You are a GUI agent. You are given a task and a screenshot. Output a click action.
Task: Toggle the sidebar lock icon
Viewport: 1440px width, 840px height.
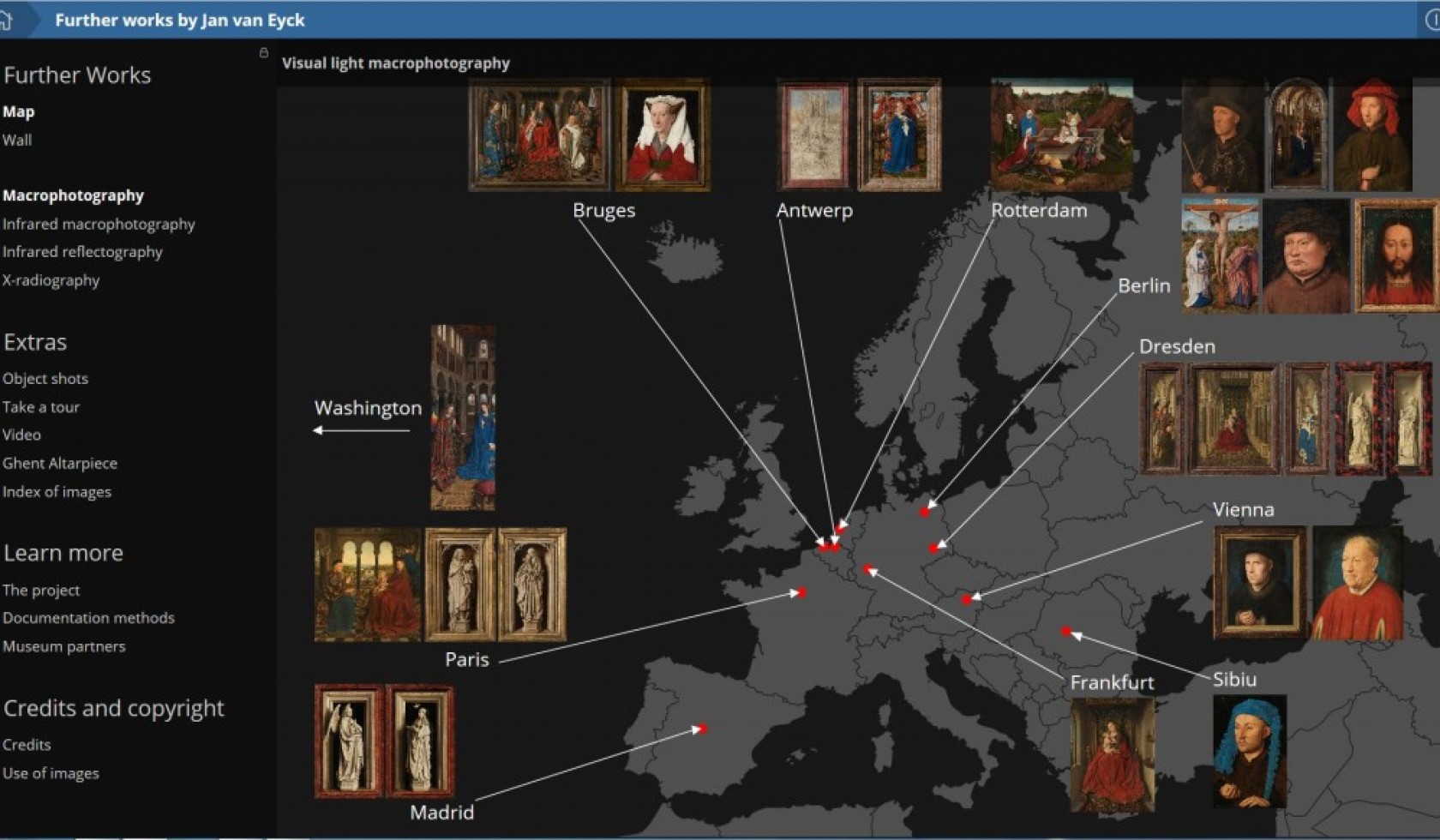(264, 53)
